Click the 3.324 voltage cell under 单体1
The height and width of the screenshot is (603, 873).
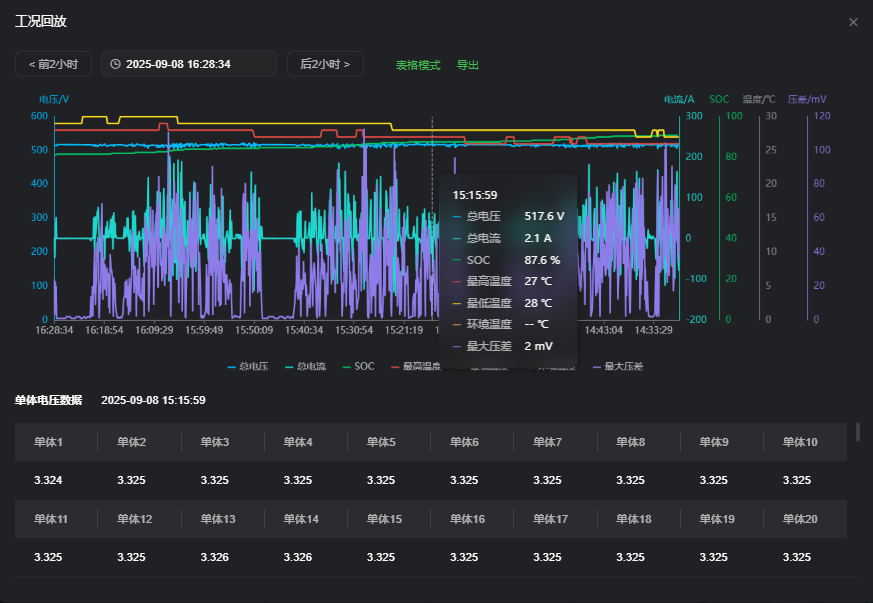(48, 480)
